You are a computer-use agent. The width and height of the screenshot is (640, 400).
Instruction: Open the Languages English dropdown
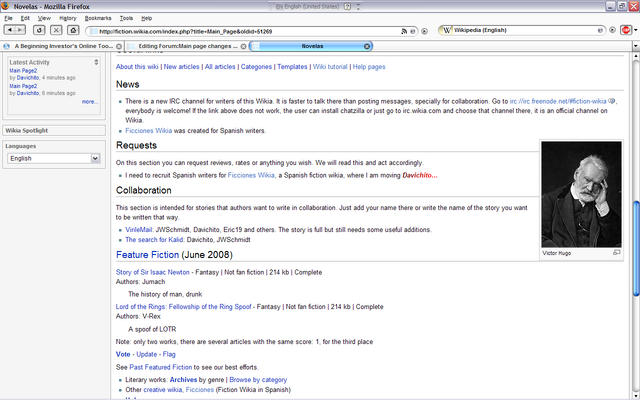53,158
